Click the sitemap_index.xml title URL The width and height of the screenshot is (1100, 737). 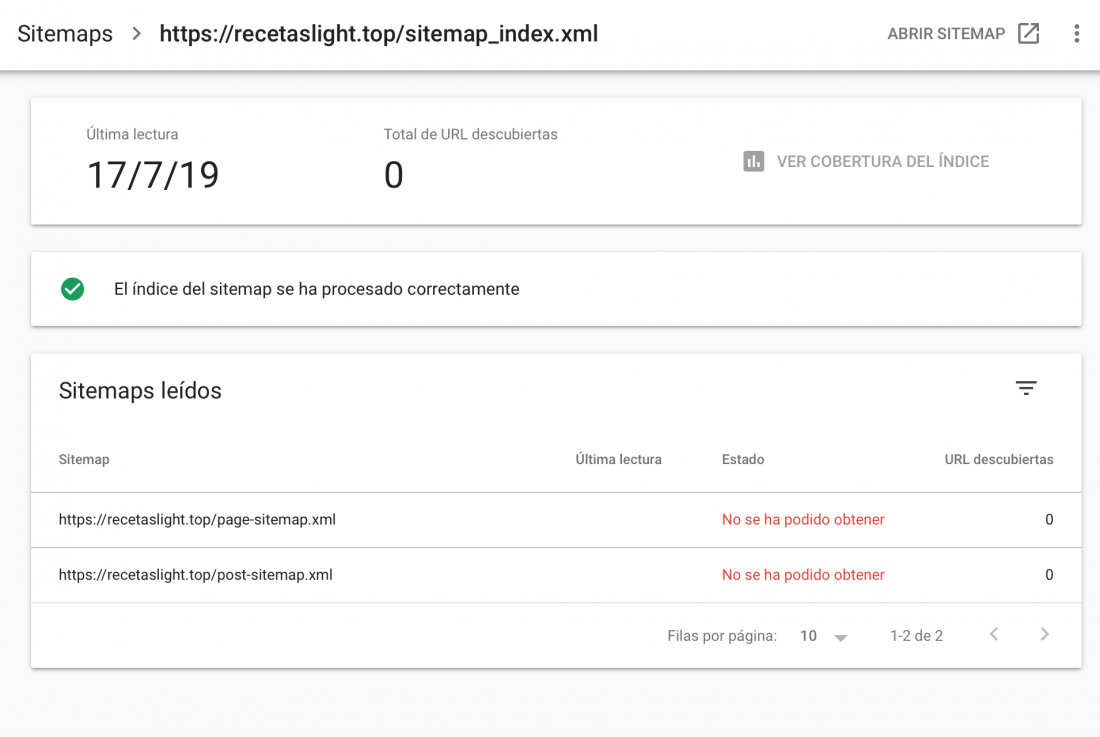(x=378, y=34)
